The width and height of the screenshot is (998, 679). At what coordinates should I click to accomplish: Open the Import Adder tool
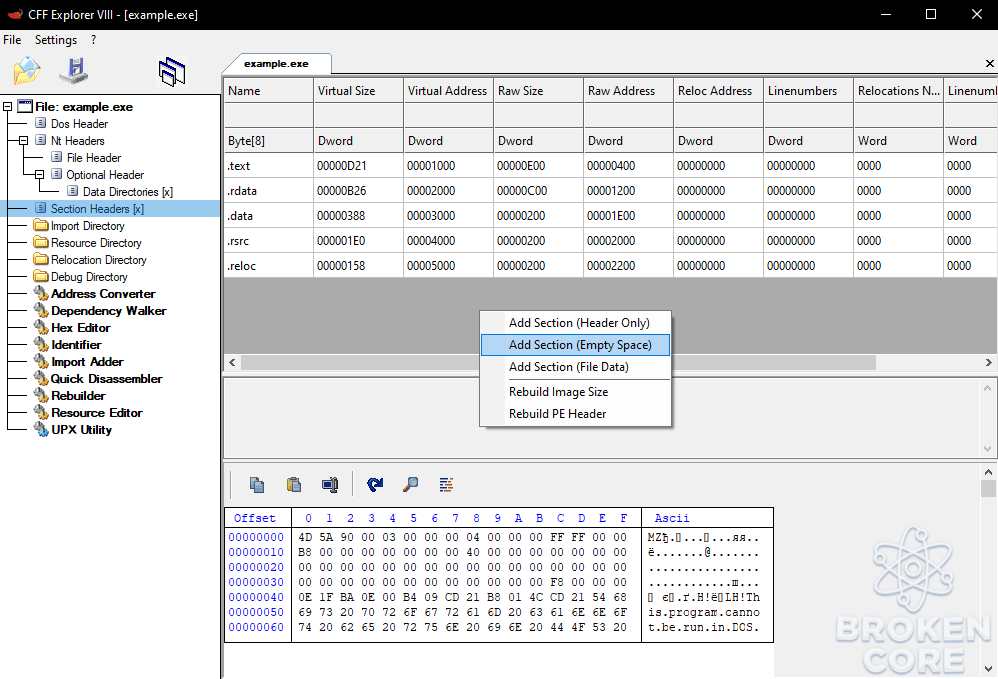pos(87,361)
